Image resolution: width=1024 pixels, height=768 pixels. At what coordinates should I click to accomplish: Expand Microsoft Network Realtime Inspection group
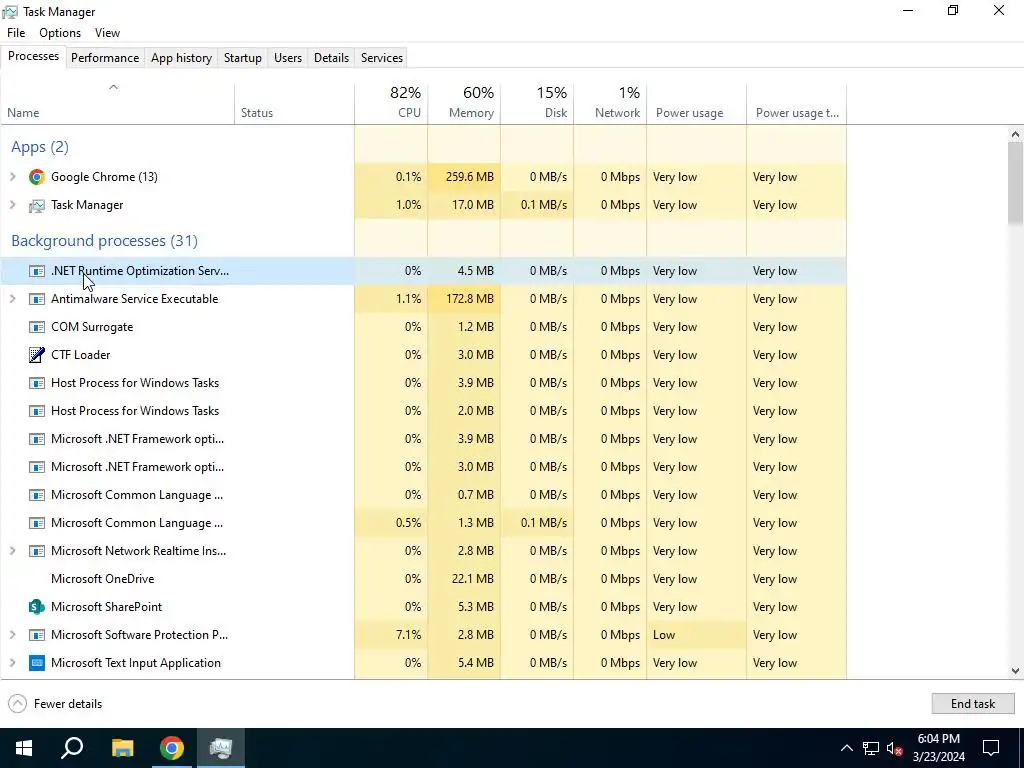coord(12,551)
